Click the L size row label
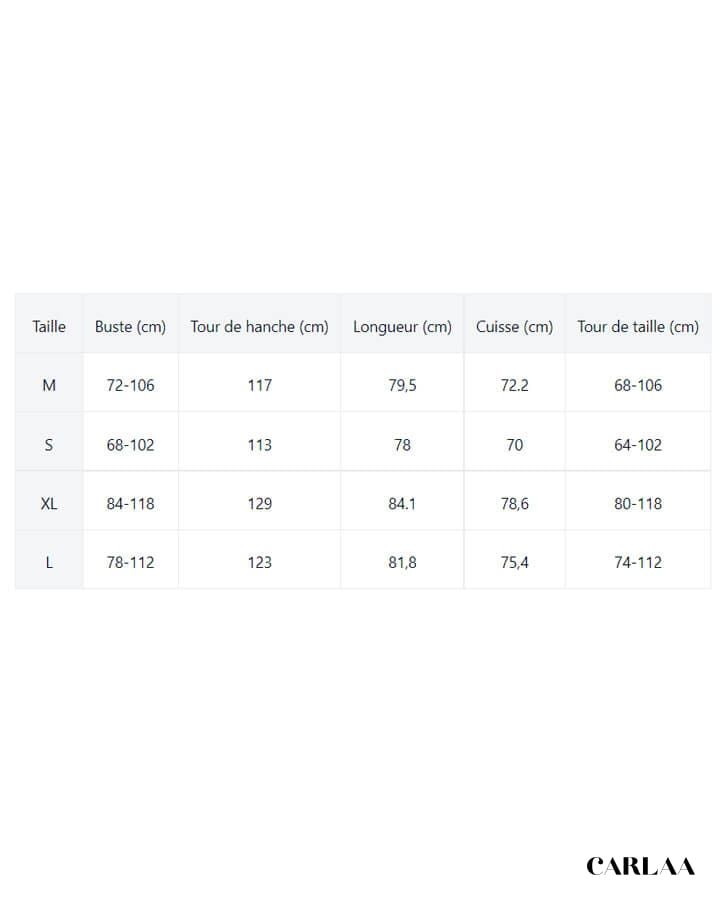The width and height of the screenshot is (720, 900). click(x=49, y=562)
